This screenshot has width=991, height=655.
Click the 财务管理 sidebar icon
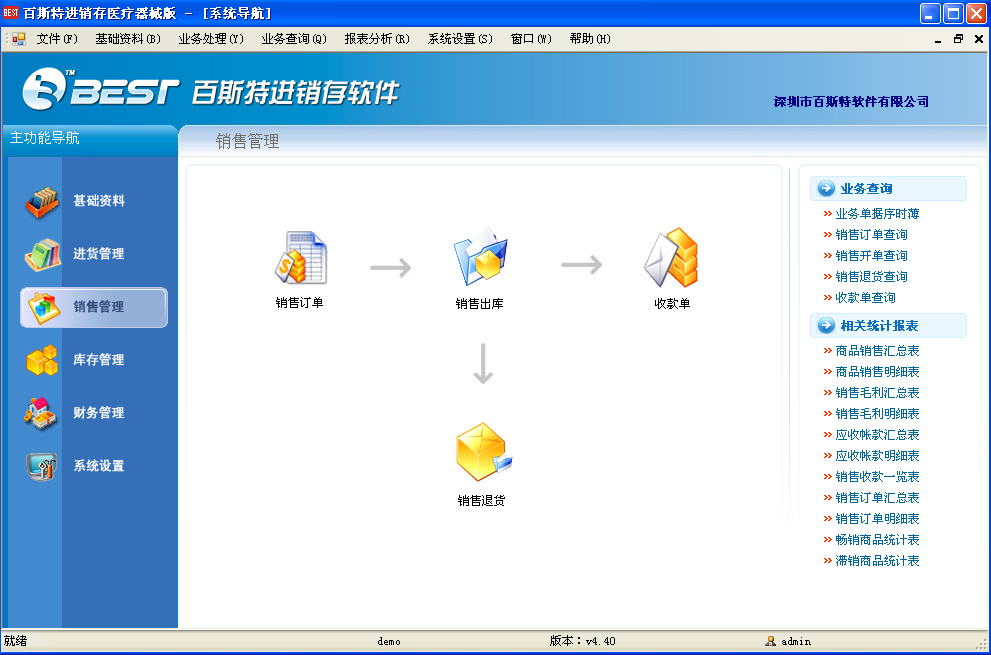tap(41, 413)
